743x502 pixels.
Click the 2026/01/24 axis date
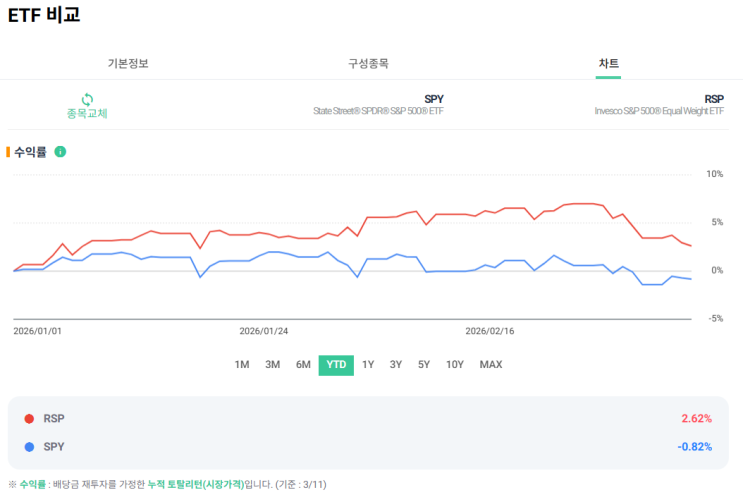tap(263, 331)
